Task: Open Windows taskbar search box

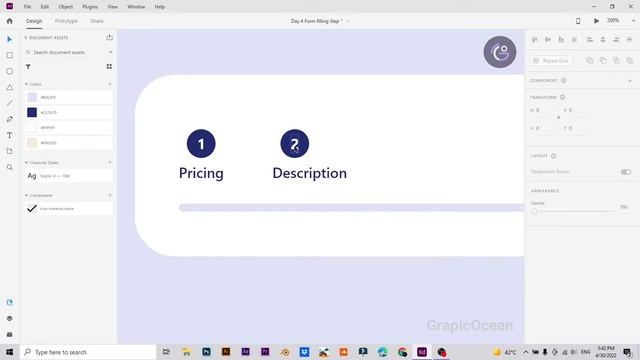Action: (x=88, y=352)
